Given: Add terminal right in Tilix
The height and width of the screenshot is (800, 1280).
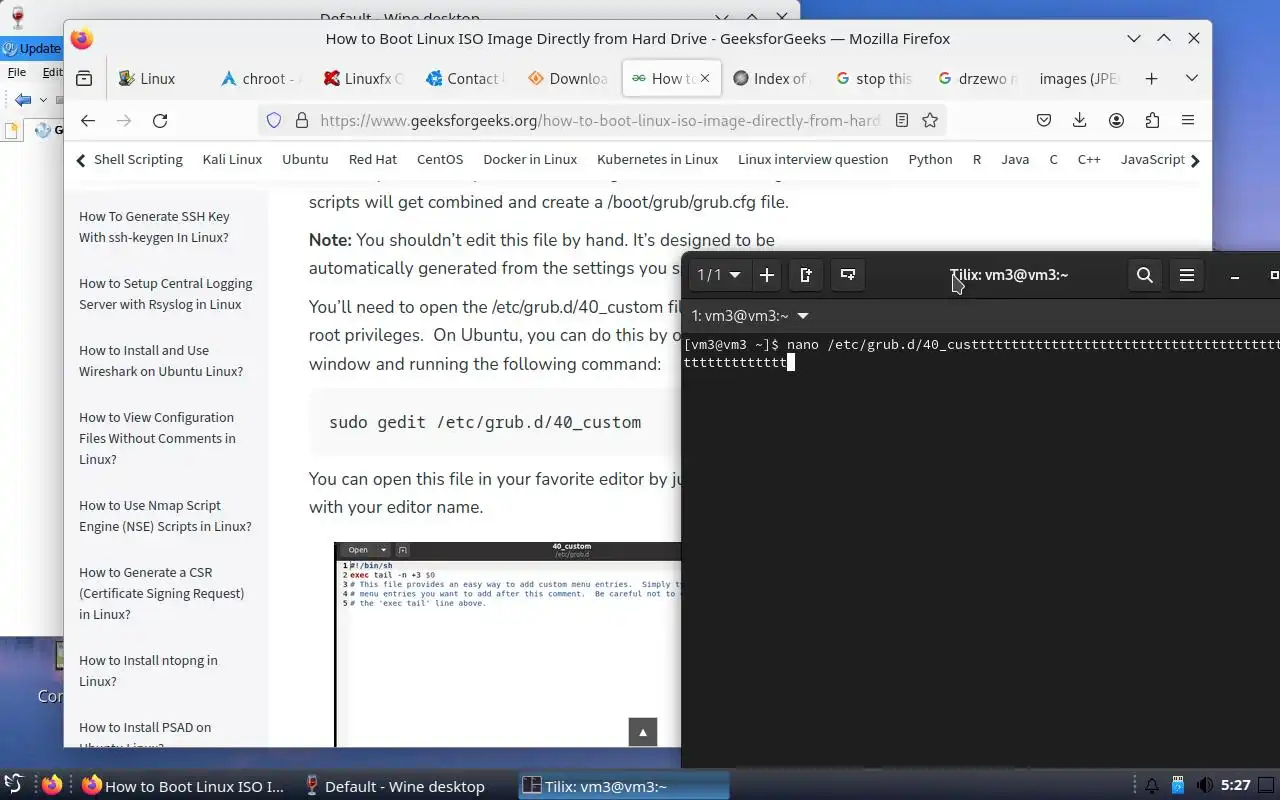Looking at the screenshot, I should point(806,275).
